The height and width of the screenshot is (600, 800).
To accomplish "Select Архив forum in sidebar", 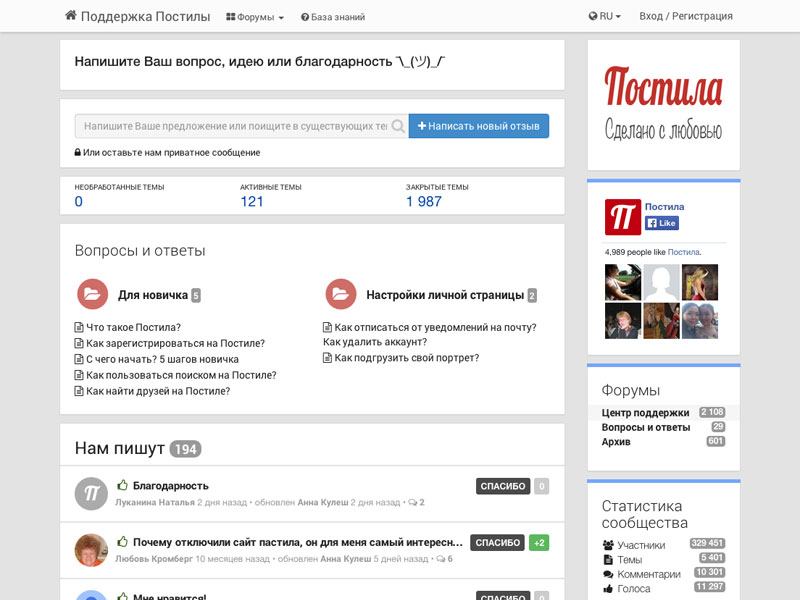I will coord(616,442).
